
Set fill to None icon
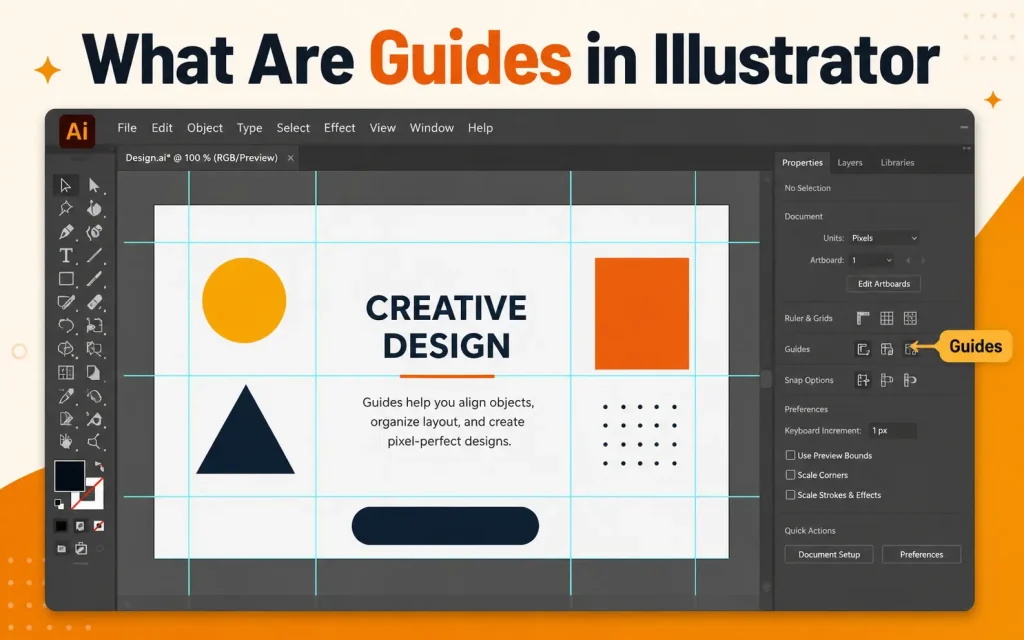pos(99,526)
